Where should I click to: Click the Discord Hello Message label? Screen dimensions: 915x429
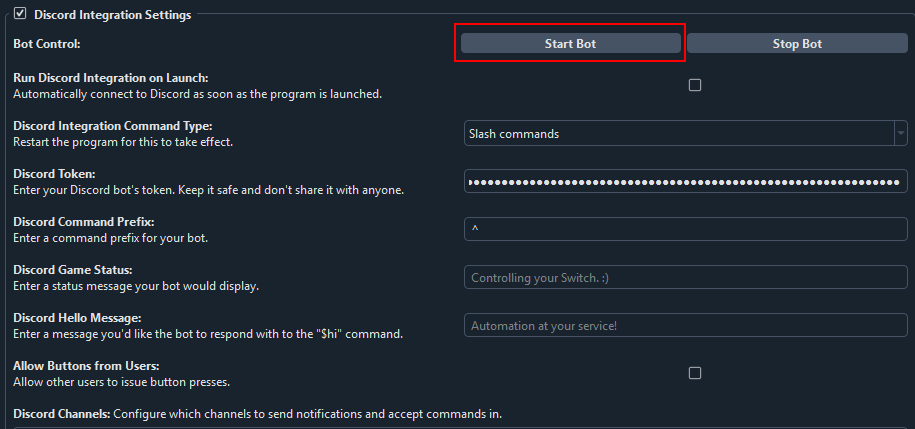(x=76, y=318)
